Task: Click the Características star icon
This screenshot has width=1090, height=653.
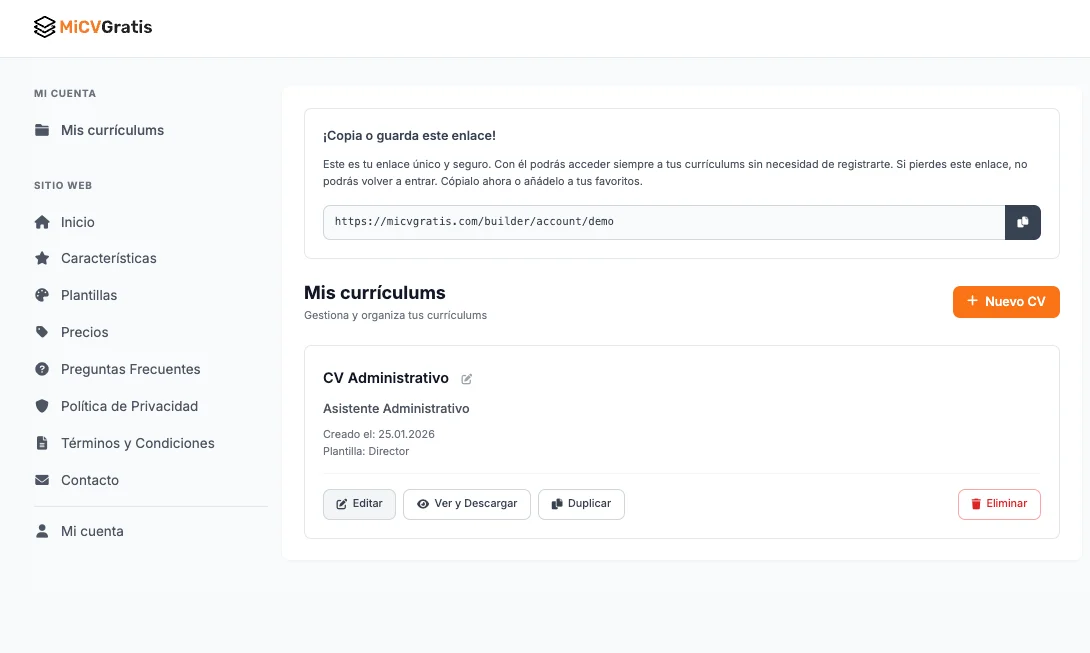Action: point(42,258)
